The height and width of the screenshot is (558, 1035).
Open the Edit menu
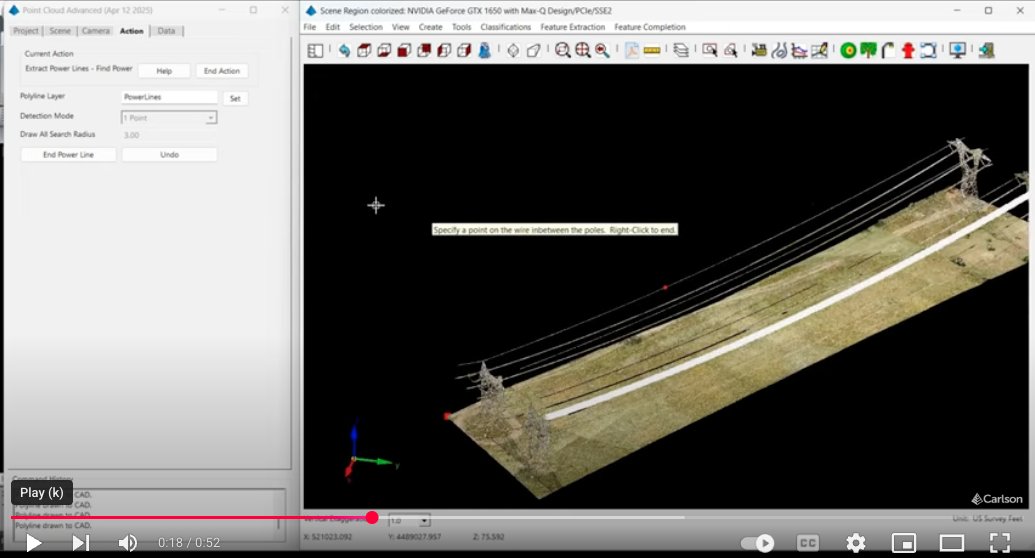click(333, 27)
